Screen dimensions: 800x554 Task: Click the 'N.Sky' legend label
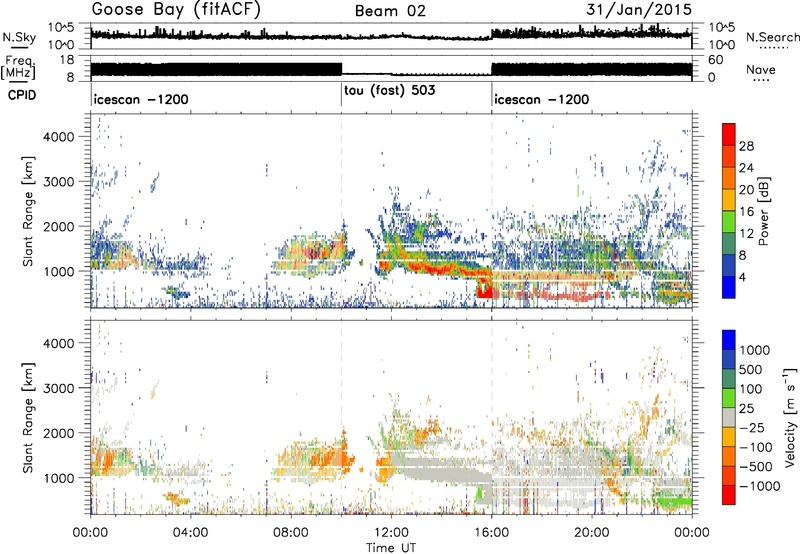click(x=19, y=37)
